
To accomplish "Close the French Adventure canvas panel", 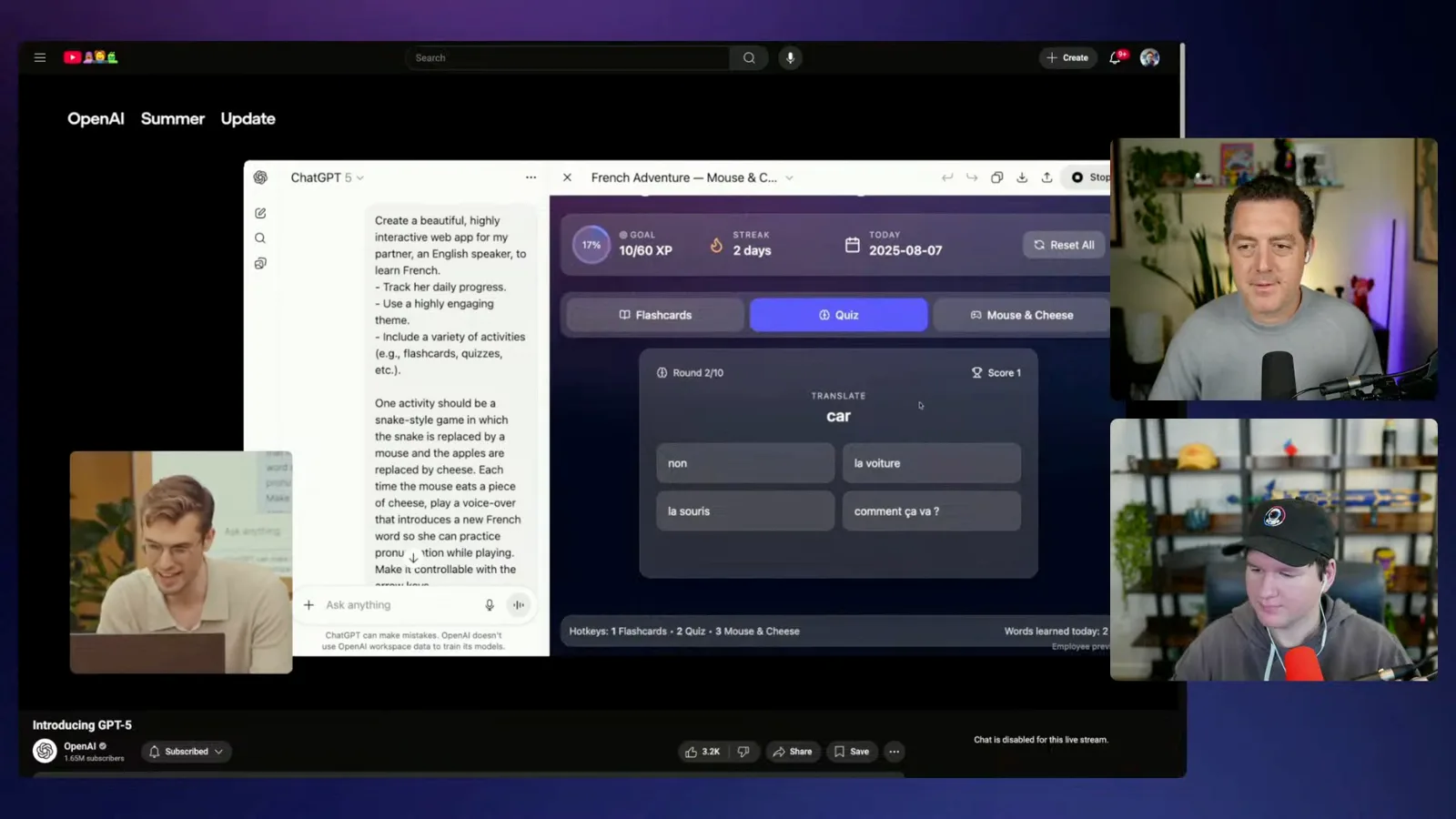I will tap(567, 177).
